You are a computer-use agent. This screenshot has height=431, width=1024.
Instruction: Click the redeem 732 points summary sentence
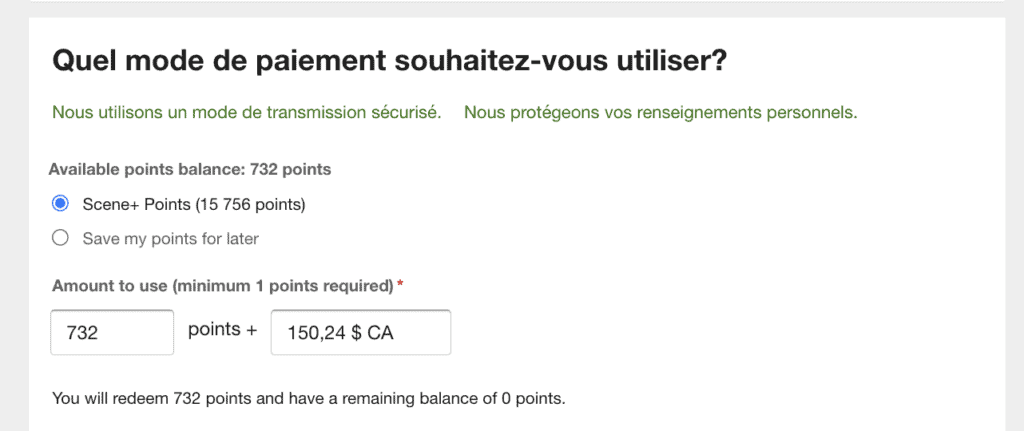point(308,399)
